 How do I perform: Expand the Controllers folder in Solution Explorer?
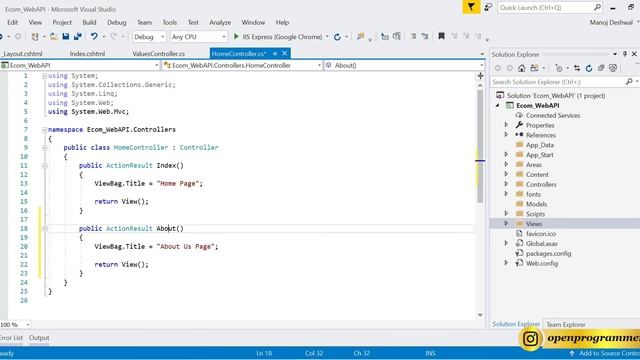pyautogui.click(x=506, y=184)
